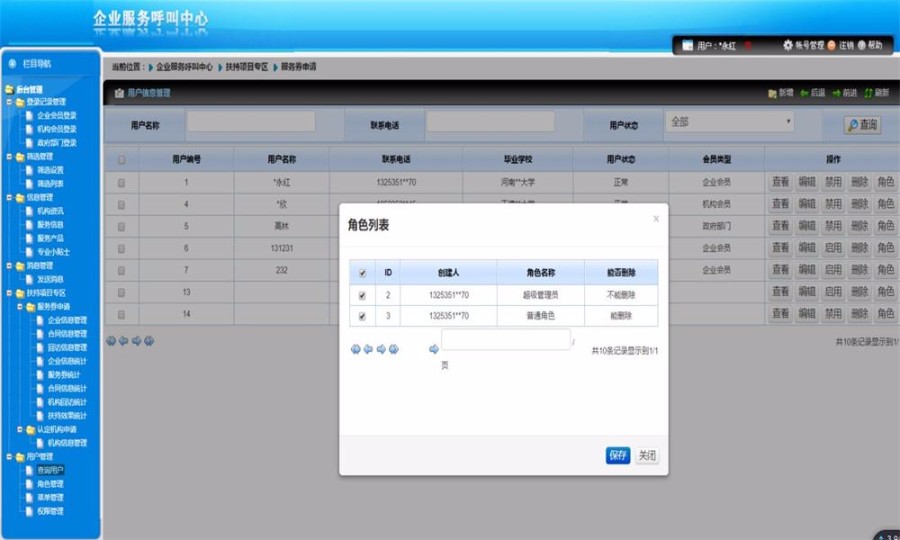Click the previous-page icon below the user table
900x540 pixels.
(123, 341)
